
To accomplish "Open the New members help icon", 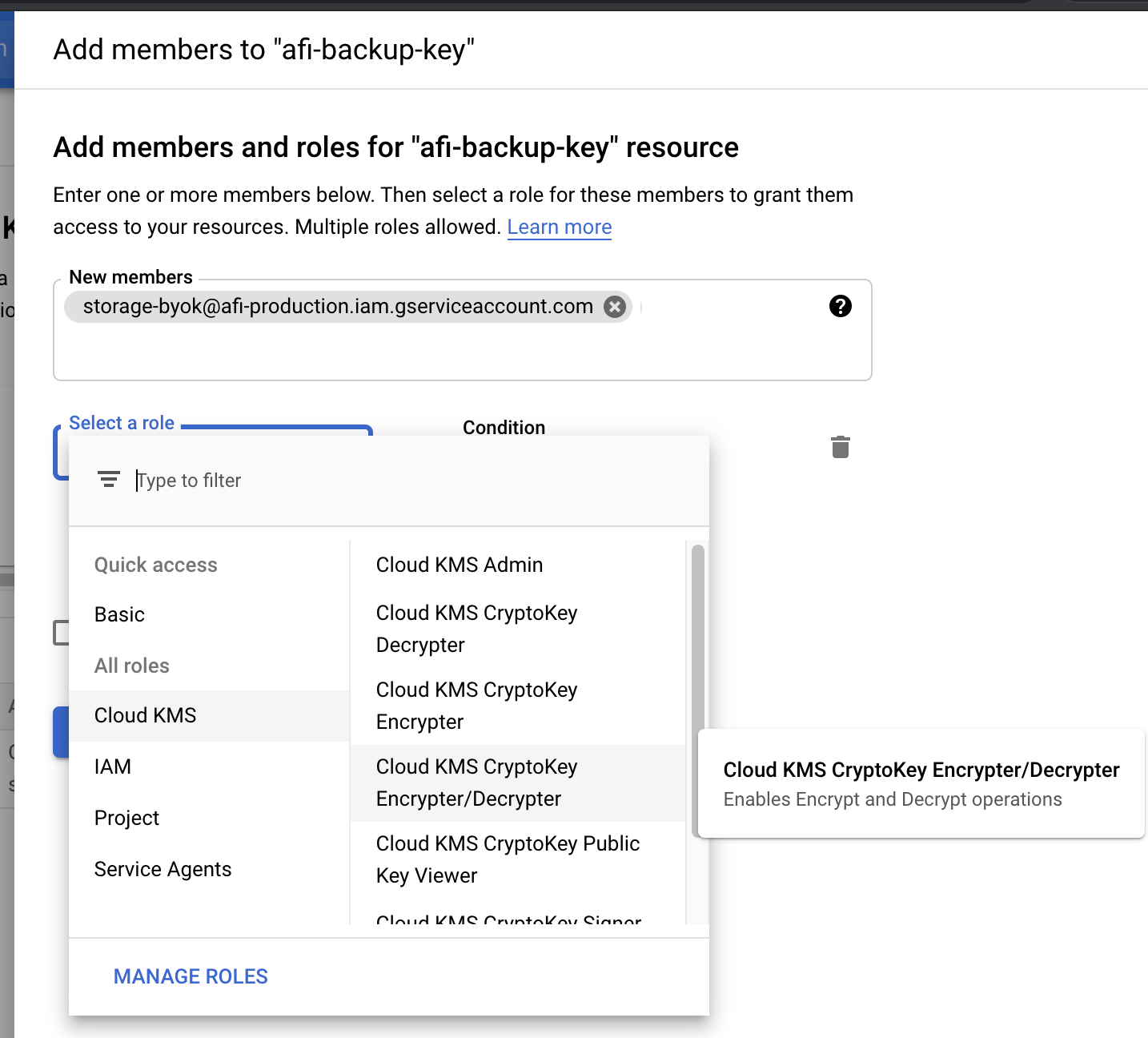I will [841, 306].
